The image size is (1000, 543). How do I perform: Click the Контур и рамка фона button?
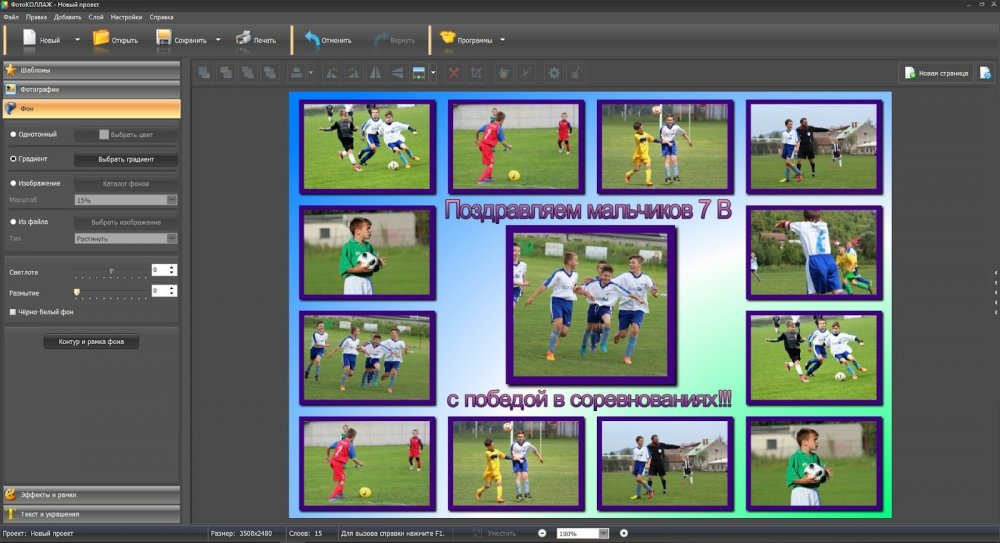(x=91, y=342)
